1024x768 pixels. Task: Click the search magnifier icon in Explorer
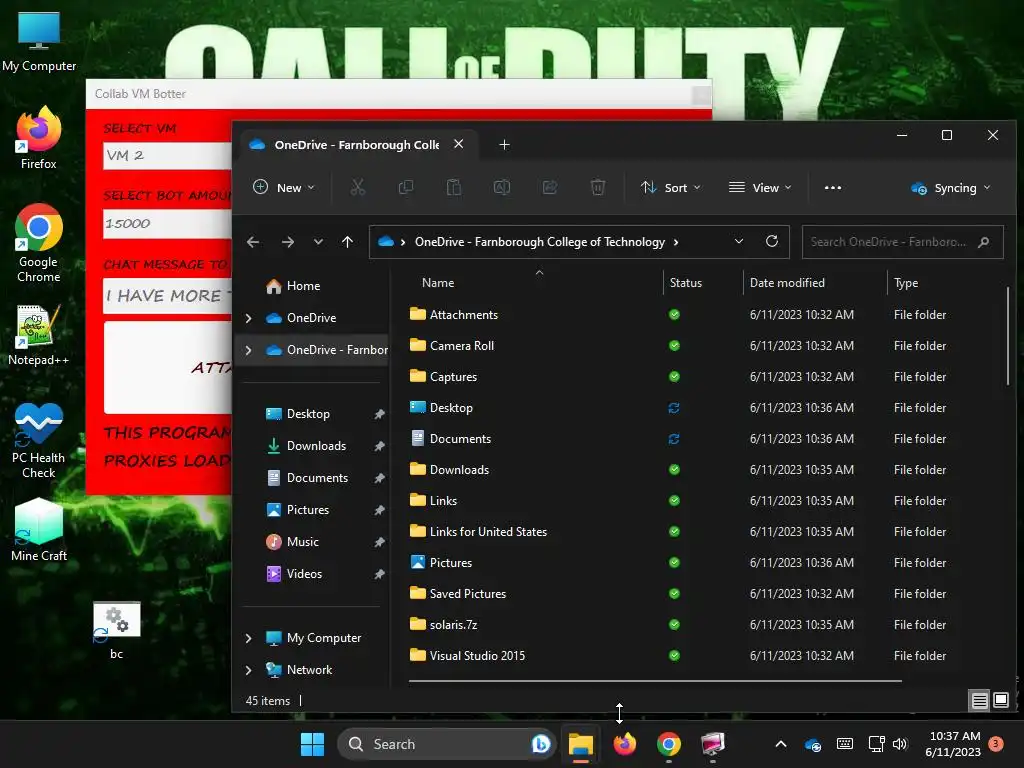click(984, 242)
